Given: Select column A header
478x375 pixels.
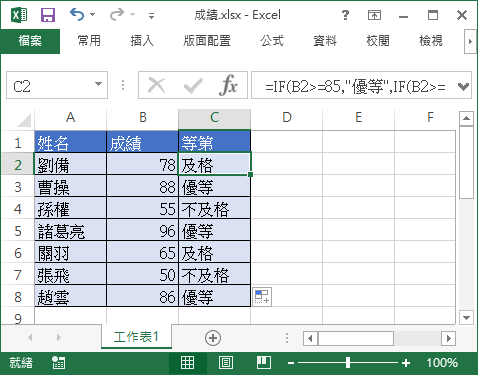Looking at the screenshot, I should 70,117.
